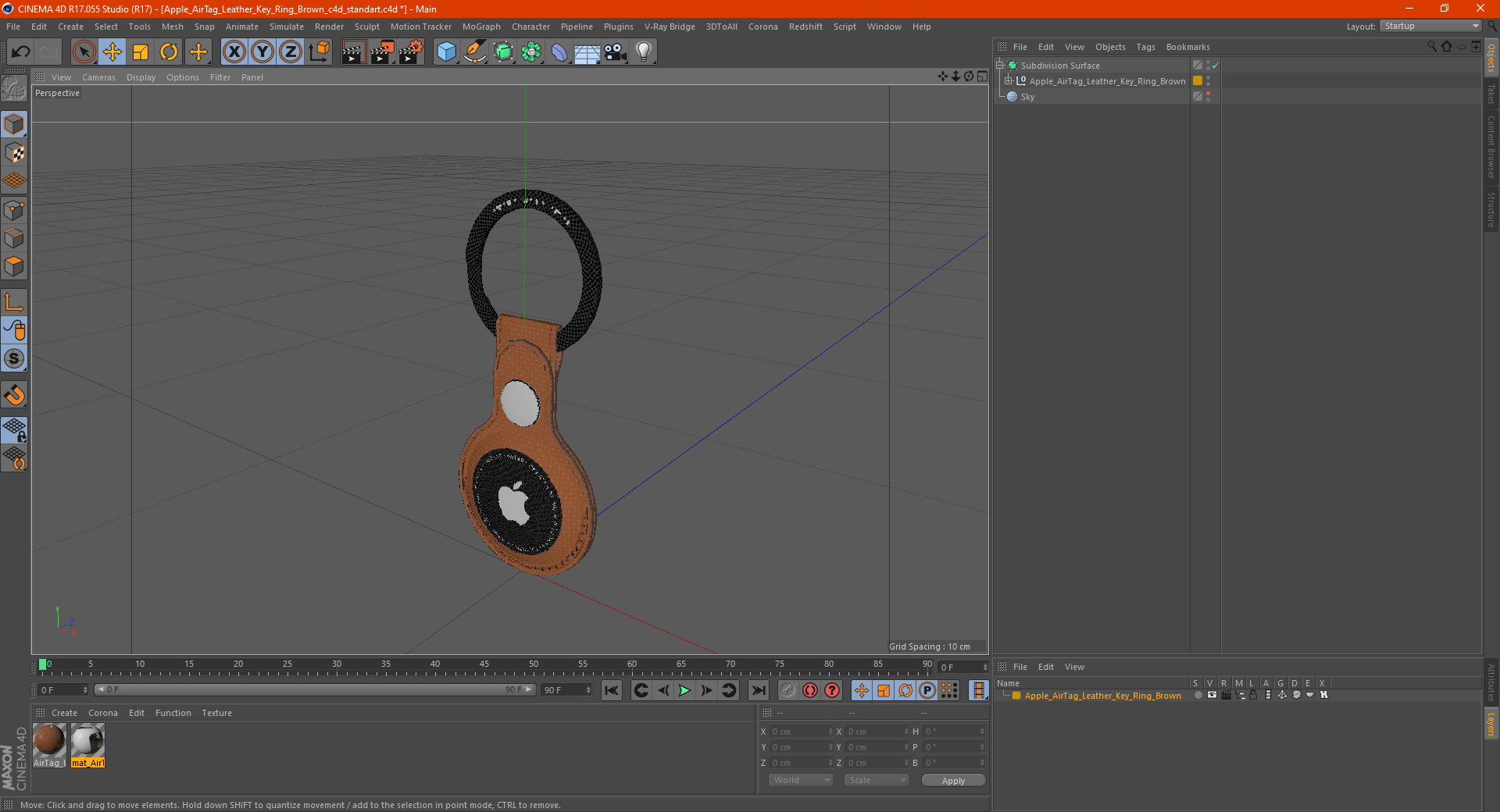The width and height of the screenshot is (1500, 812).
Task: Toggle Subdivision Surface enabled checkmark
Action: click(1216, 66)
